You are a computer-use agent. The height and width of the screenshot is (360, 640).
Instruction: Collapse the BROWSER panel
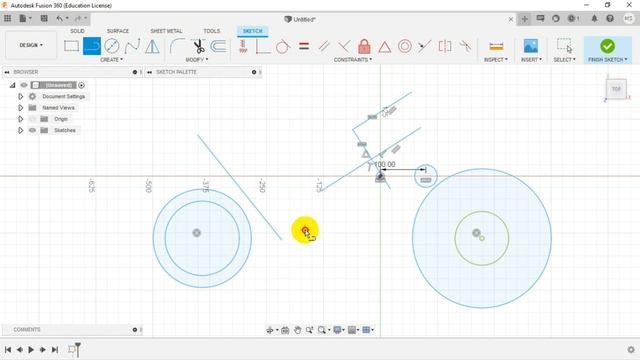[x=7, y=72]
